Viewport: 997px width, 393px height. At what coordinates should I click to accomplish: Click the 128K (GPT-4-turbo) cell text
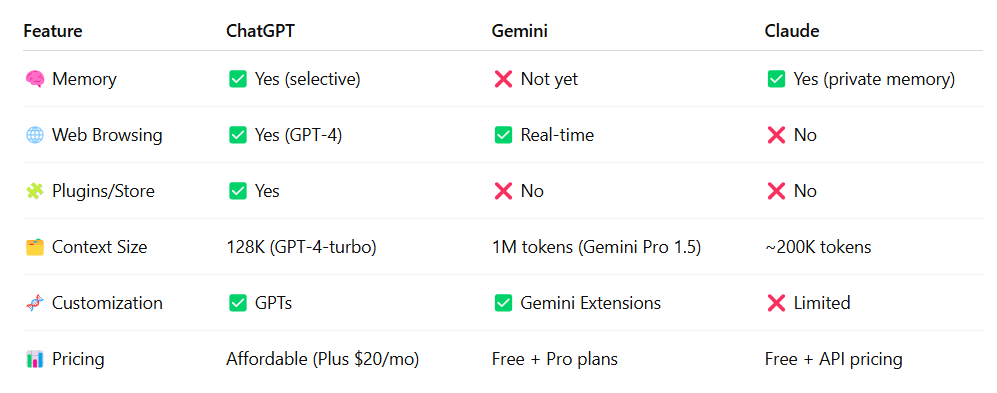click(x=301, y=247)
